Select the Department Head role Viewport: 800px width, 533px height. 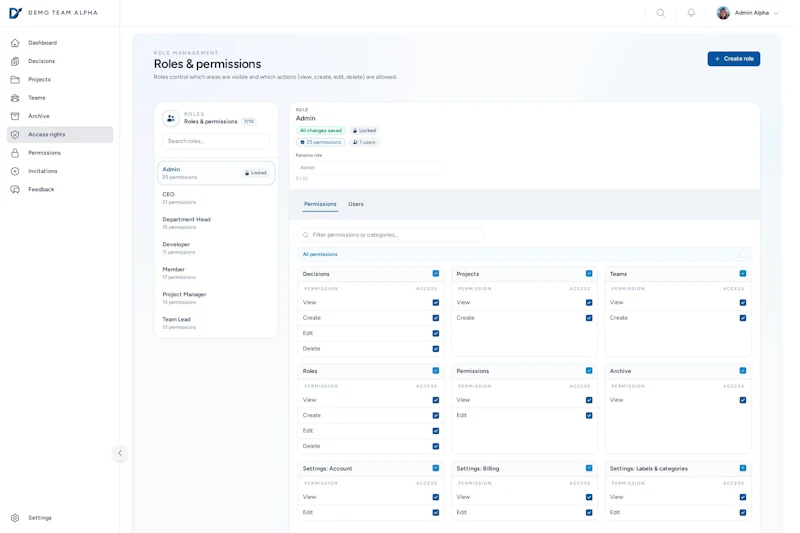pyautogui.click(x=216, y=223)
